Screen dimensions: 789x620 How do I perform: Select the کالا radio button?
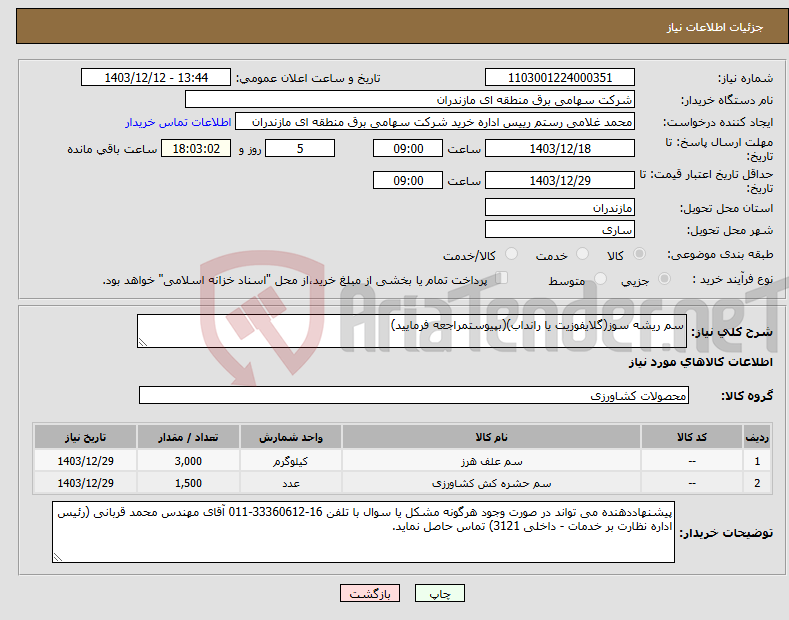coord(639,254)
